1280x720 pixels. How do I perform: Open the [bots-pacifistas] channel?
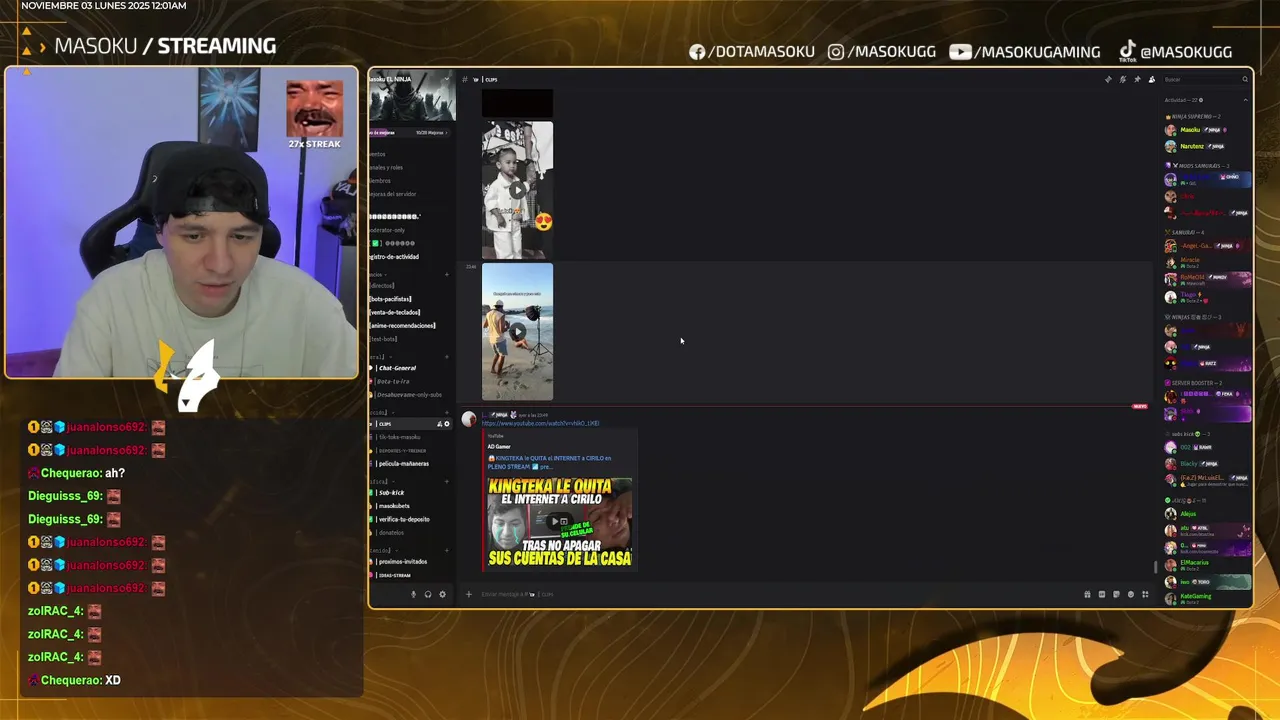click(x=391, y=299)
